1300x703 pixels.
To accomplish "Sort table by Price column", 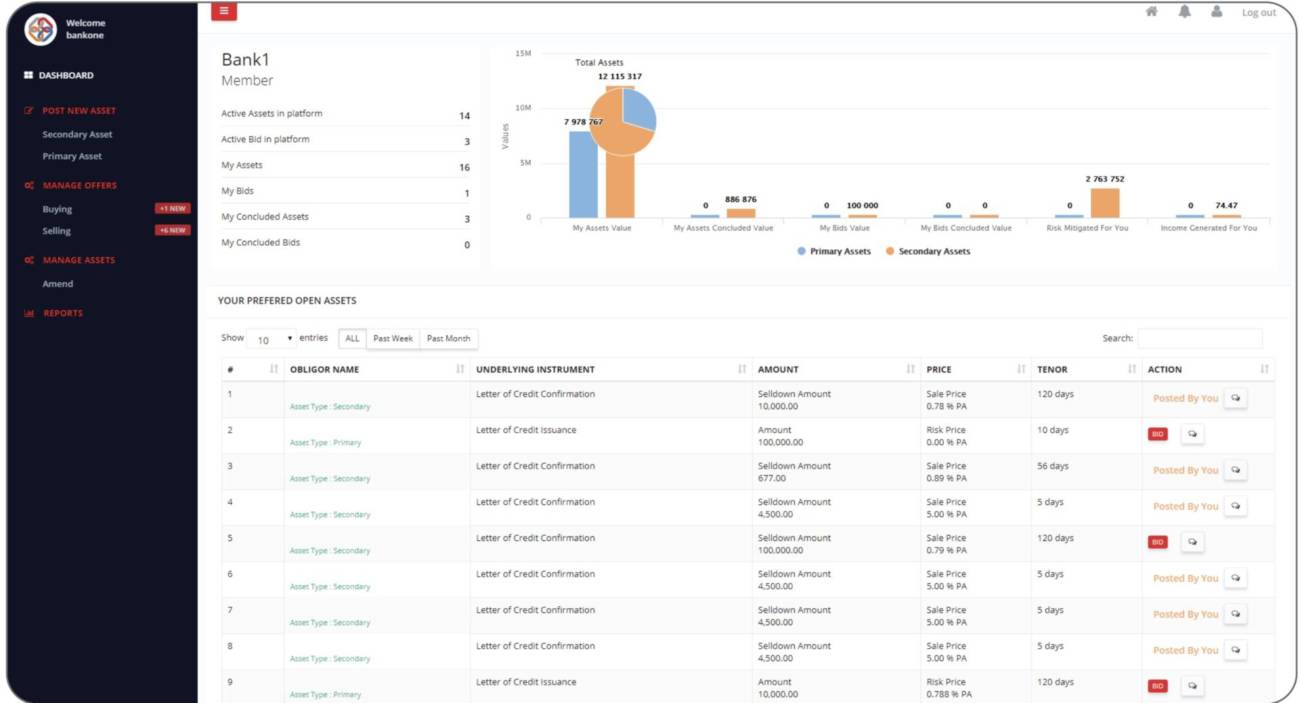I will tap(976, 369).
